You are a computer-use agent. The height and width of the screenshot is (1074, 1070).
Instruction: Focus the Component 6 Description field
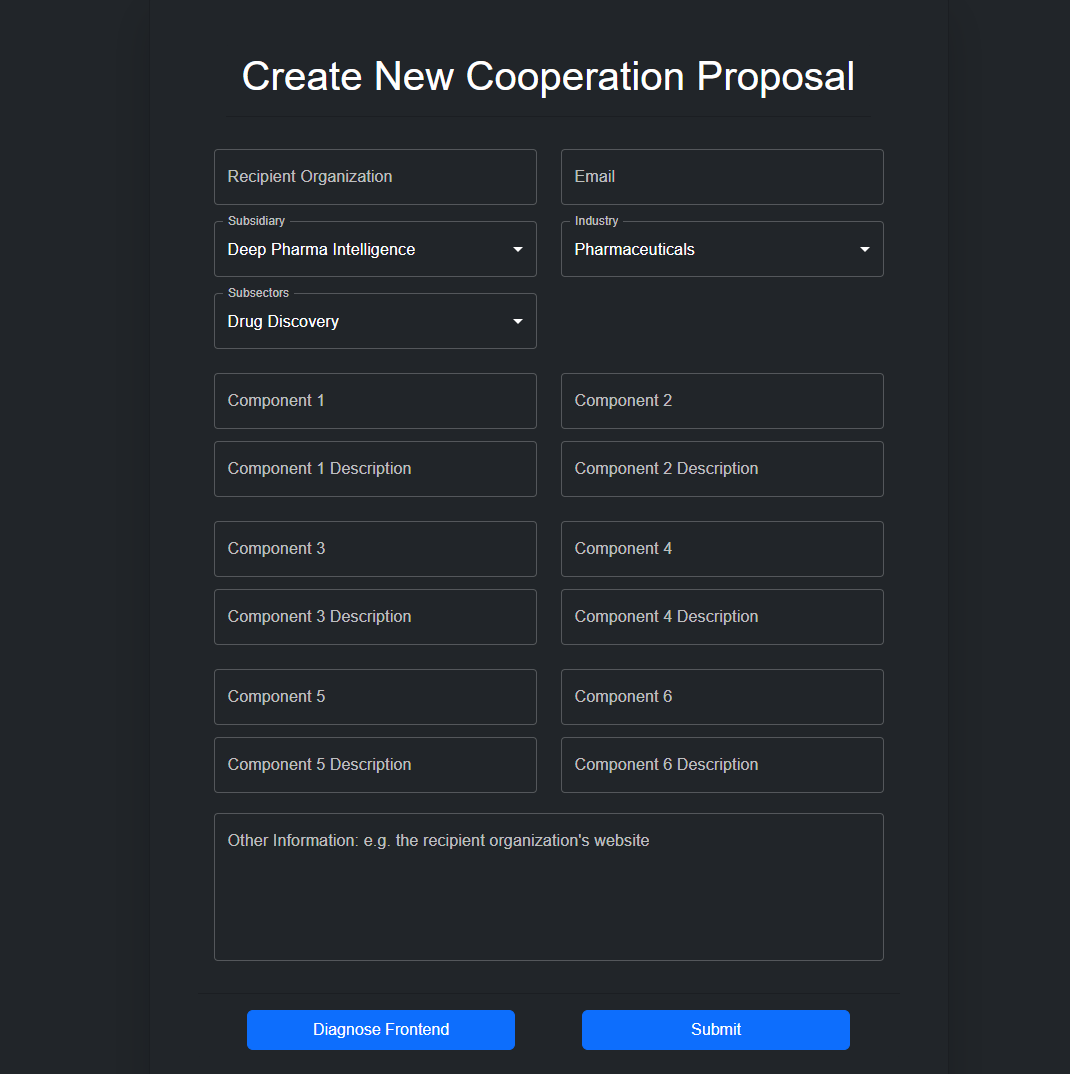pos(722,765)
